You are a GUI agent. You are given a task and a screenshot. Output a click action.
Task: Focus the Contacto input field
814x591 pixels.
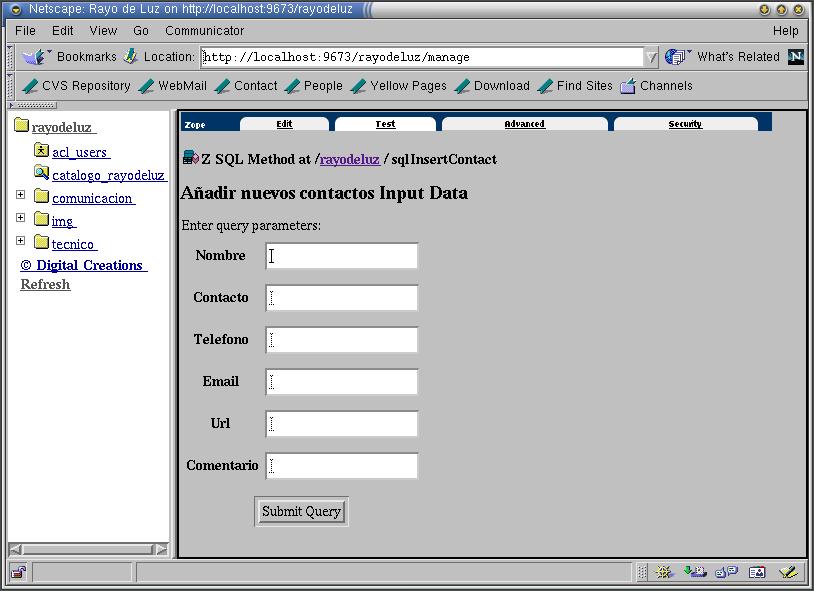[342, 298]
